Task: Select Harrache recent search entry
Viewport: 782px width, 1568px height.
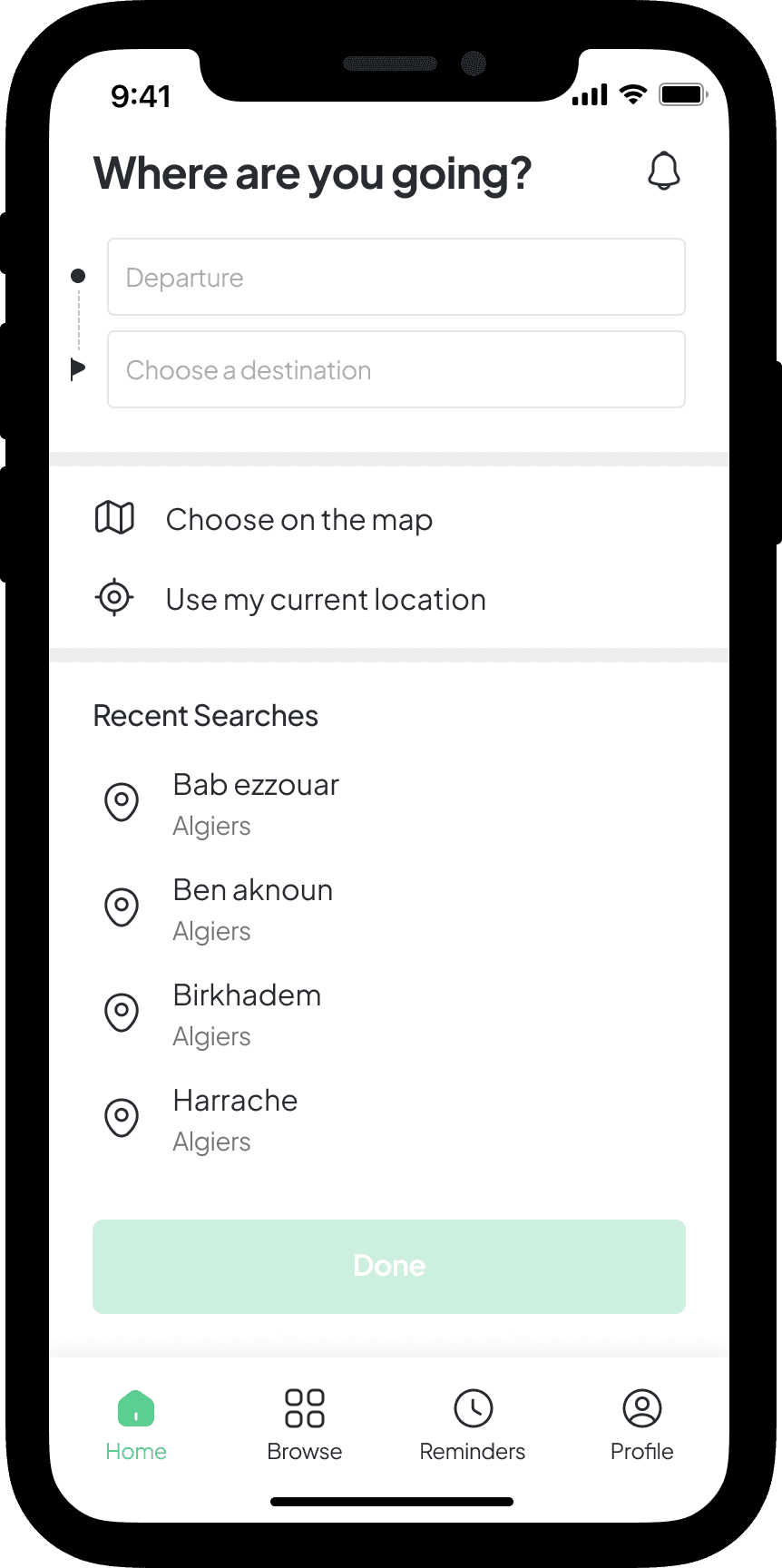Action: tap(389, 1120)
